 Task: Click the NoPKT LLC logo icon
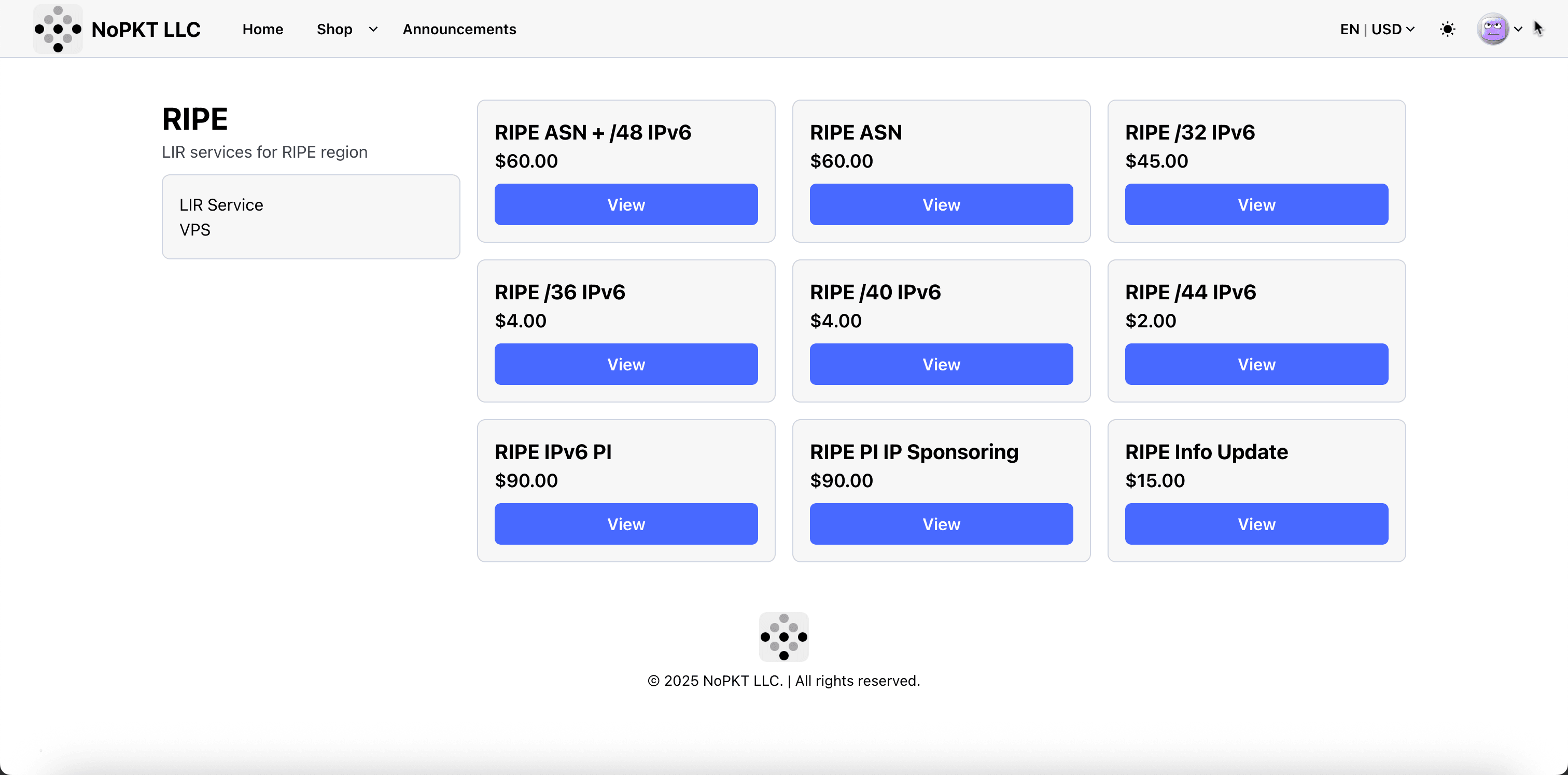pyautogui.click(x=58, y=29)
